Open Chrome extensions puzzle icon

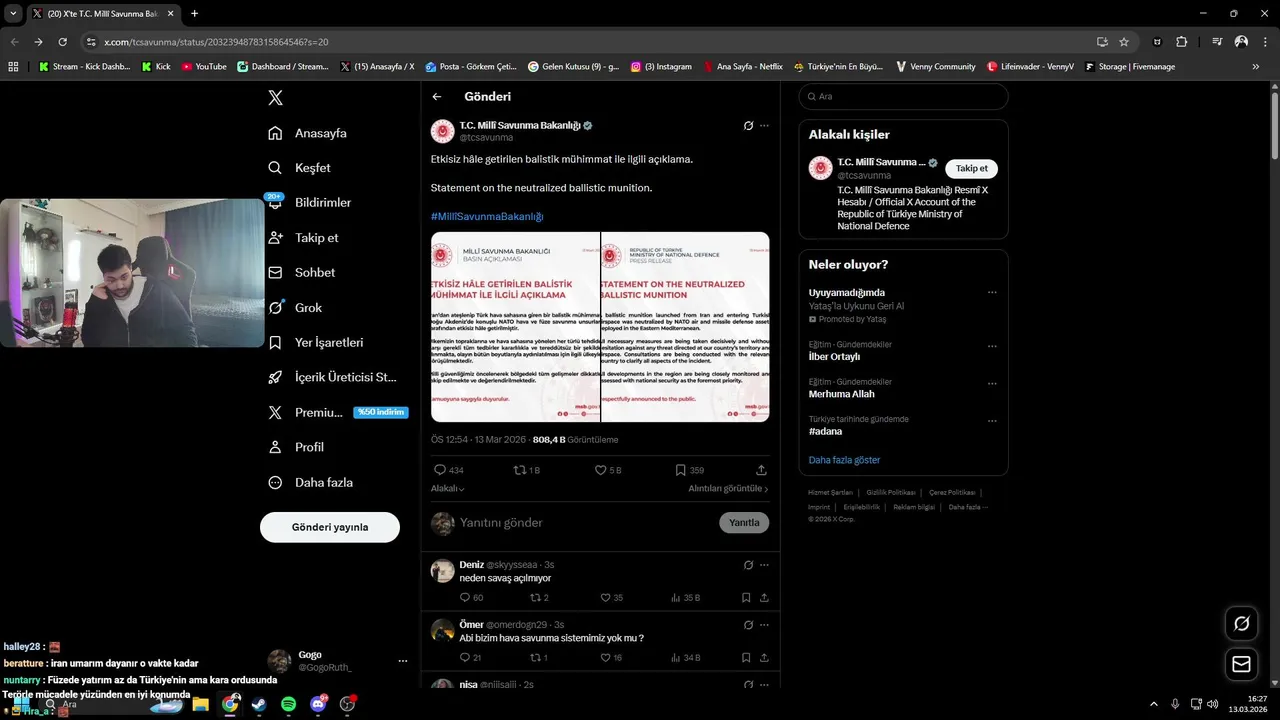point(1181,42)
